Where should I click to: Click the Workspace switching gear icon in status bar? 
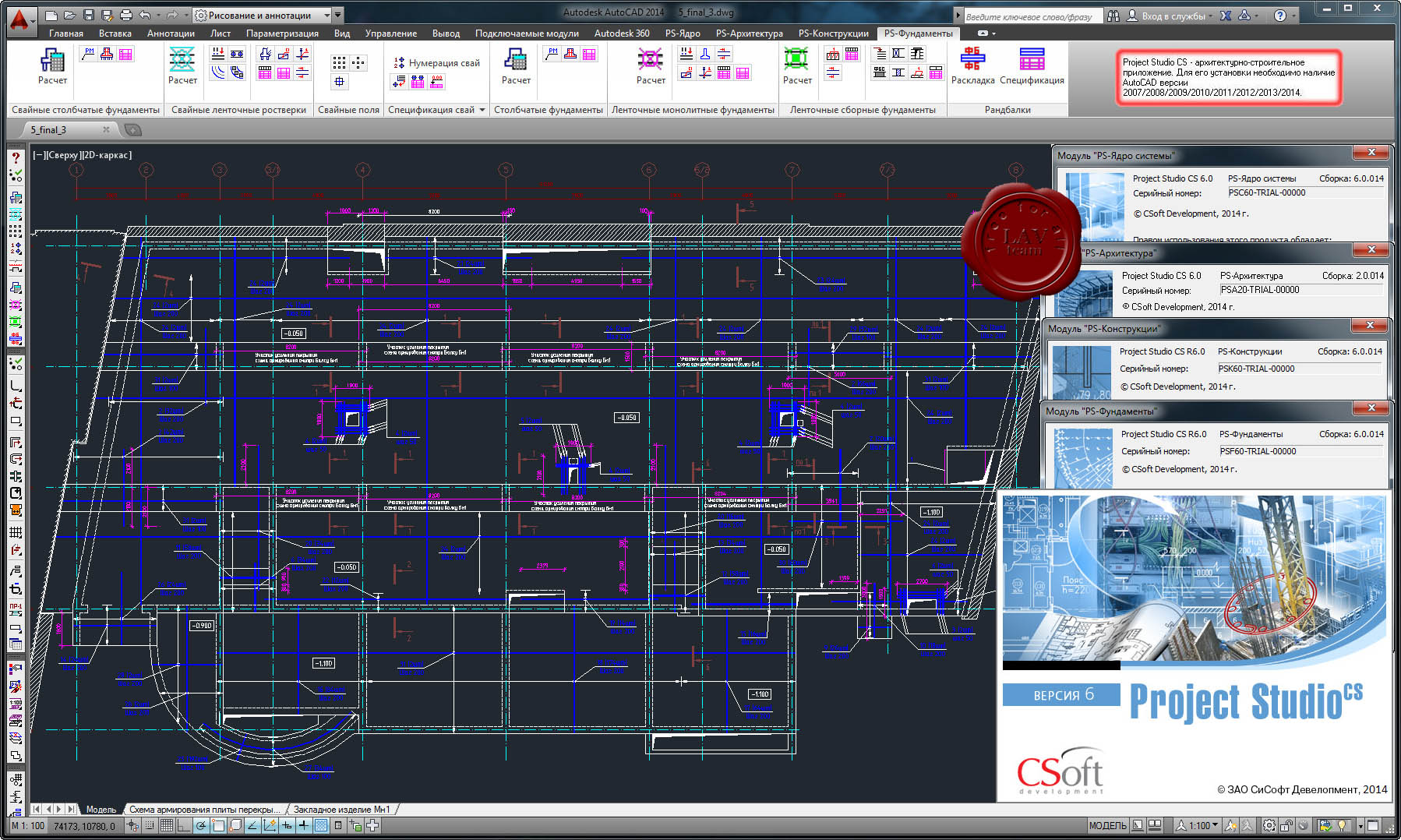click(x=1269, y=825)
